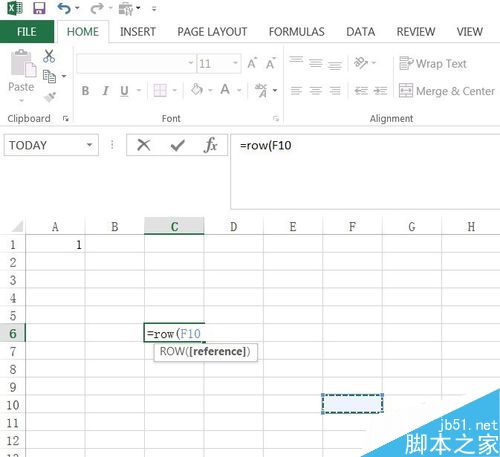The image size is (500, 457).
Task: Open the green FILE button
Action: pyautogui.click(x=27, y=32)
